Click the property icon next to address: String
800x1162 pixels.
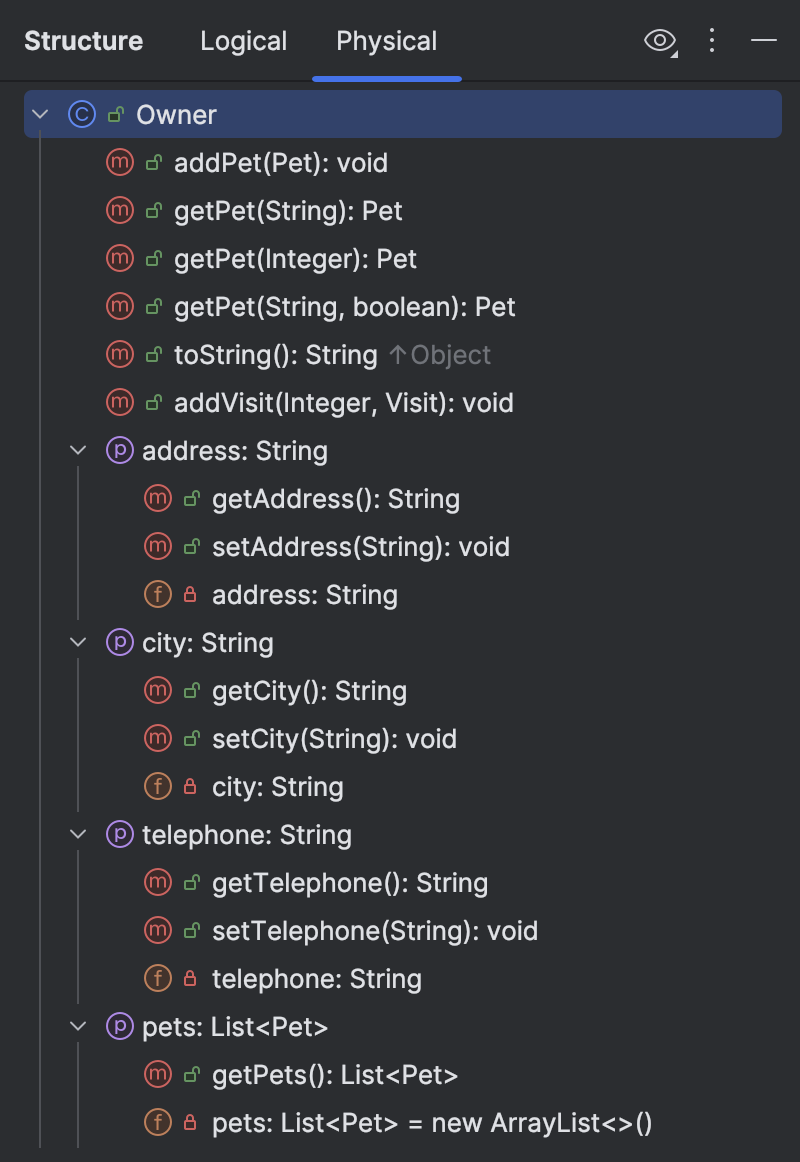pos(119,450)
